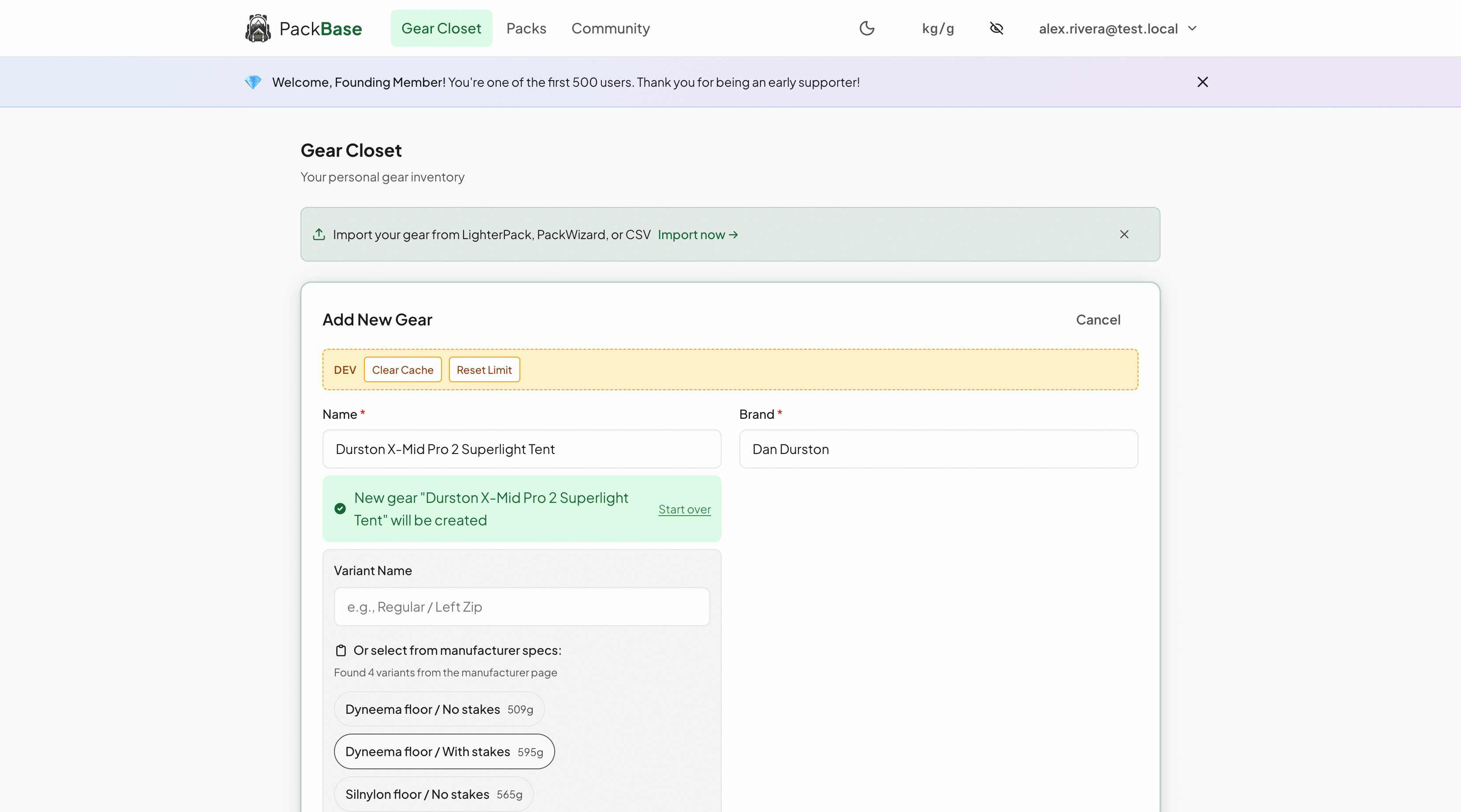Click the green checkmark status icon
This screenshot has width=1461, height=812.
tap(340, 509)
